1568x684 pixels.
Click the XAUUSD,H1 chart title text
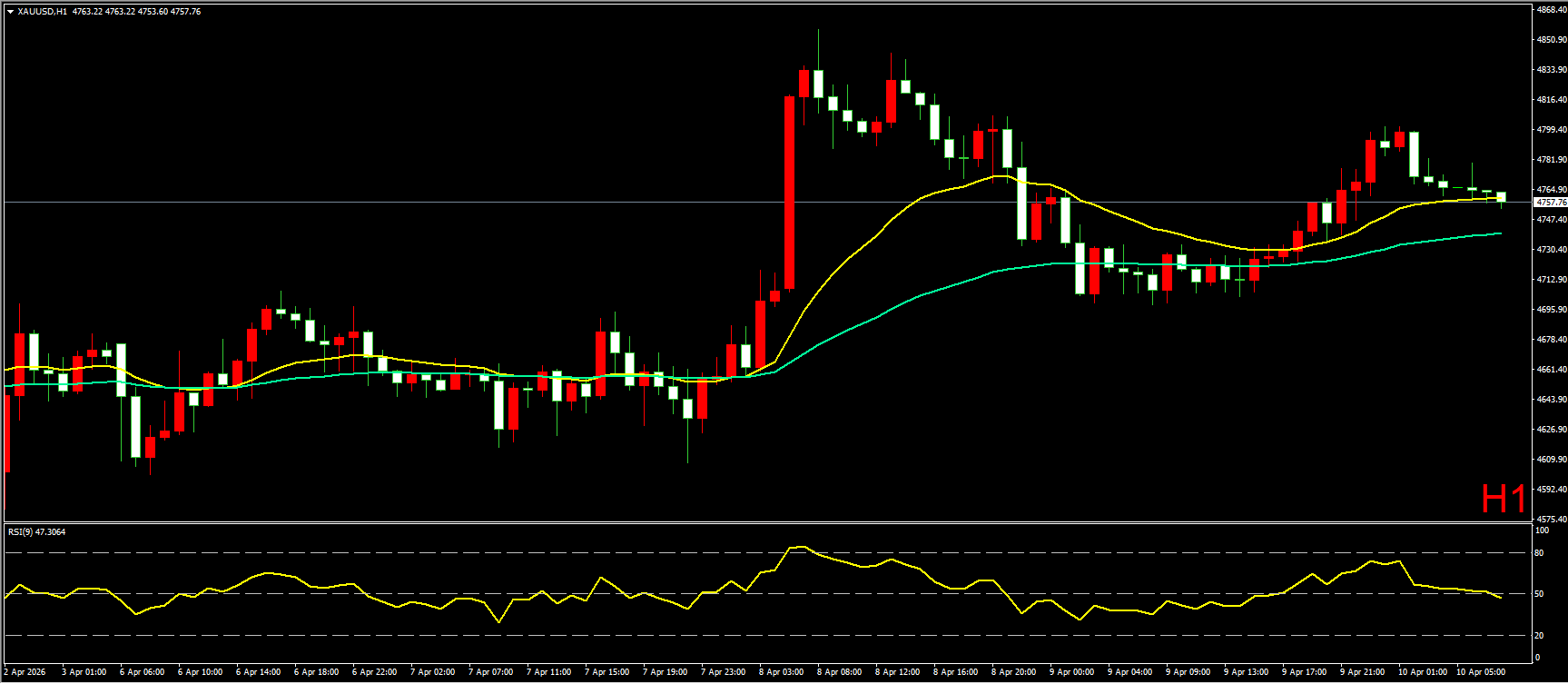42,12
